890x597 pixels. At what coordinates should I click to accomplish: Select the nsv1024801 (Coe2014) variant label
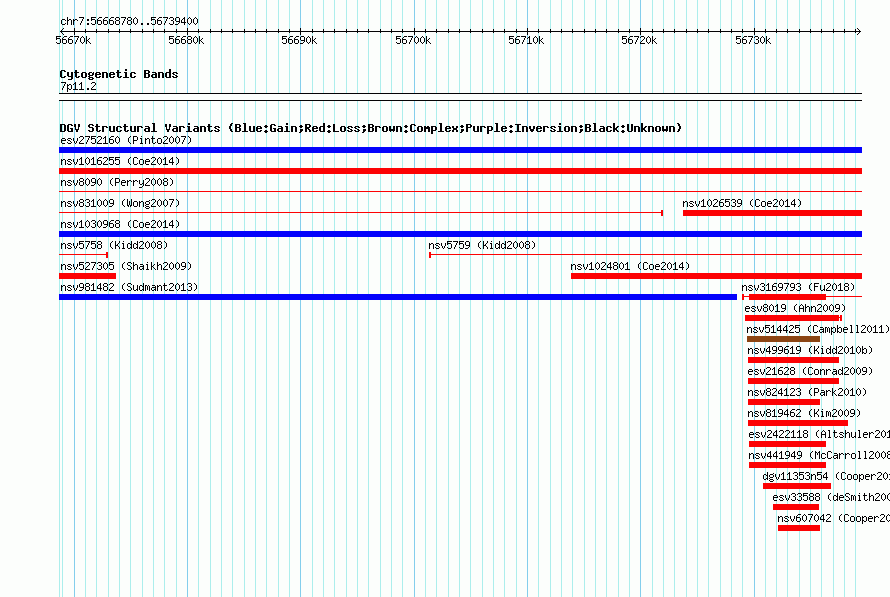pyautogui.click(x=630, y=266)
